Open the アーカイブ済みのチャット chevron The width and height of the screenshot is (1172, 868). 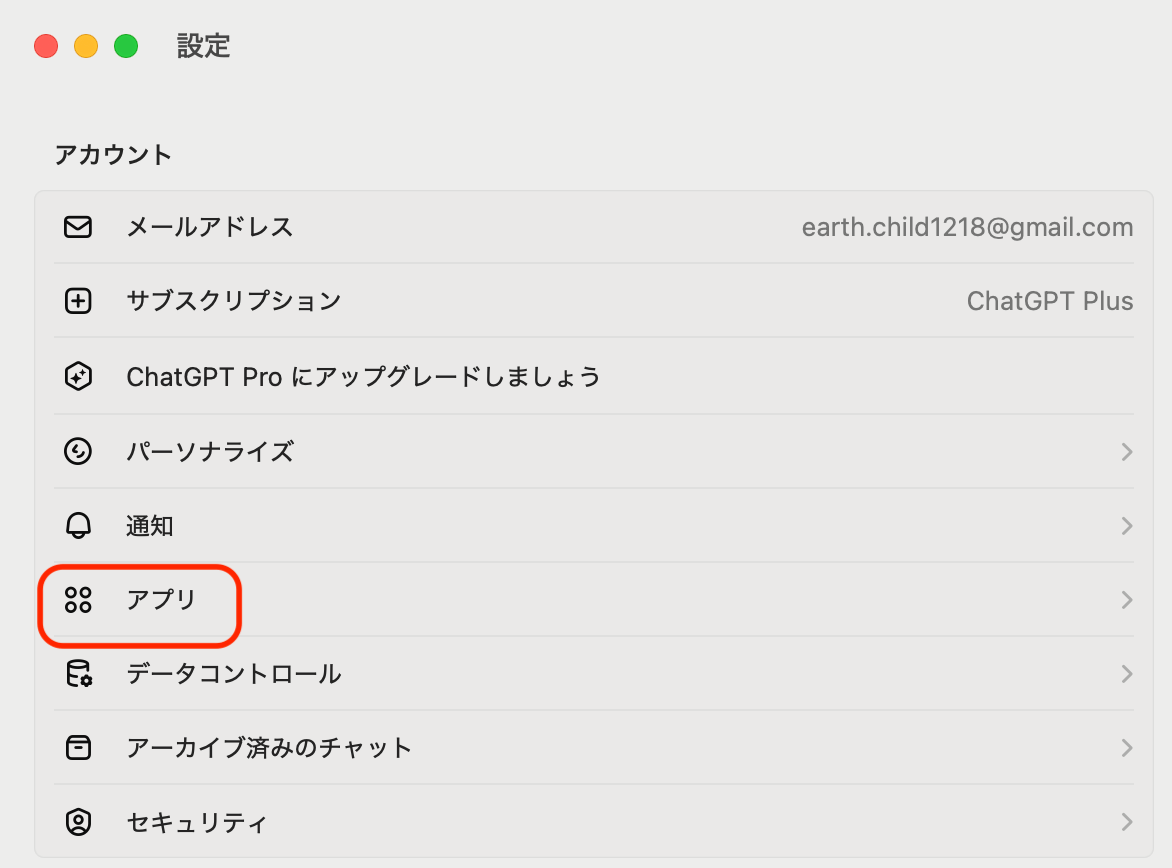pos(1127,748)
